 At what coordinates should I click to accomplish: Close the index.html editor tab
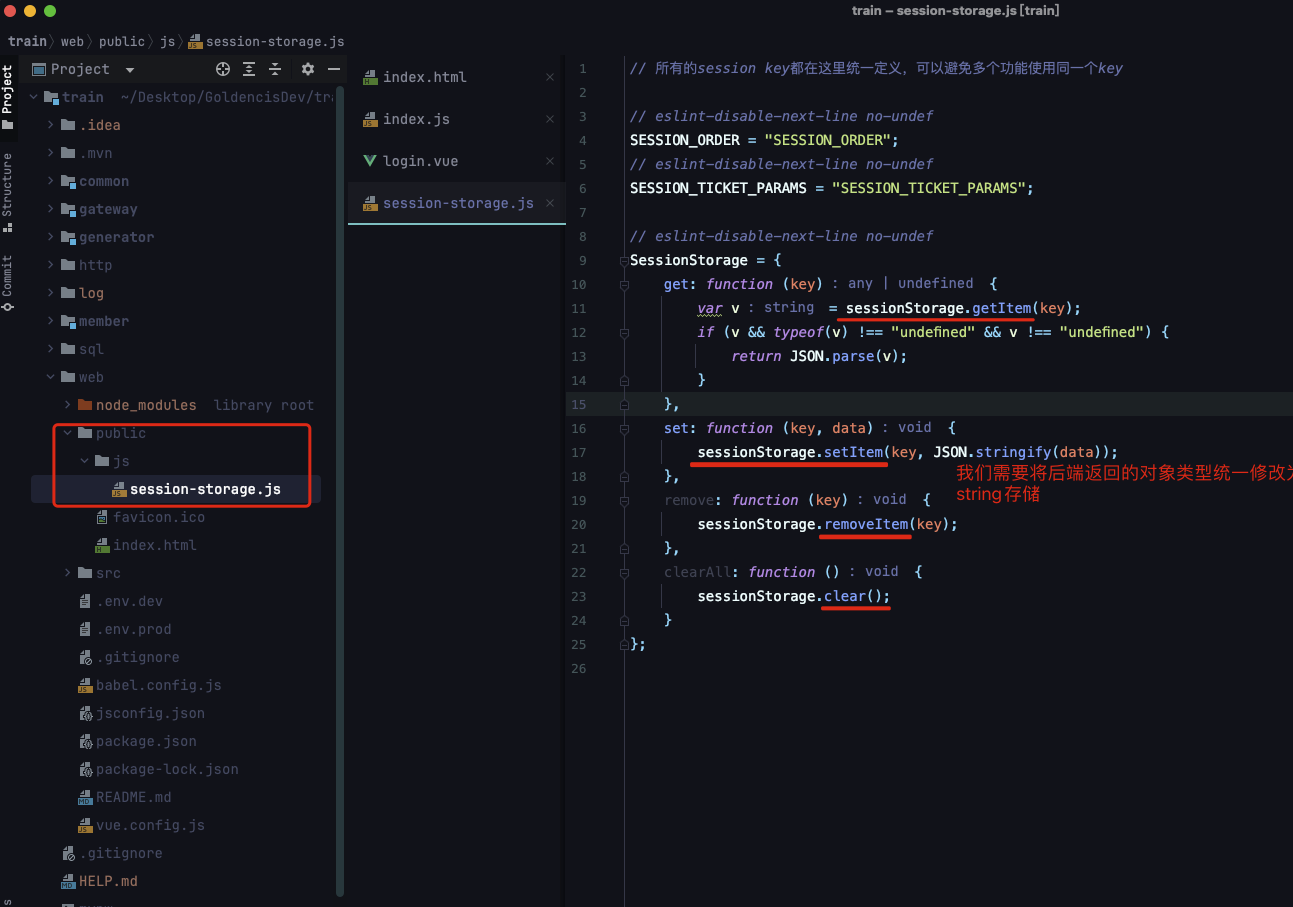point(549,77)
